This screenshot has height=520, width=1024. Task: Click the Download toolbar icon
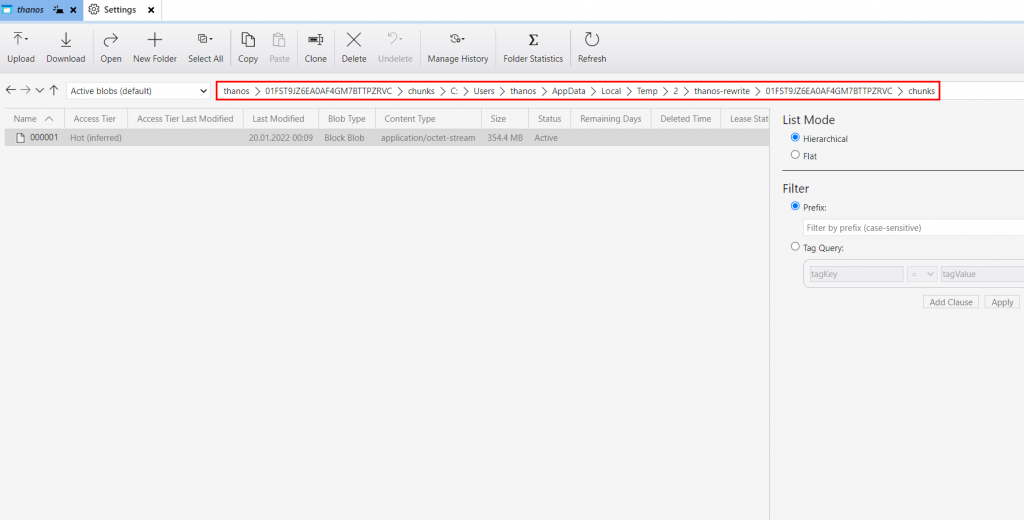[x=65, y=48]
